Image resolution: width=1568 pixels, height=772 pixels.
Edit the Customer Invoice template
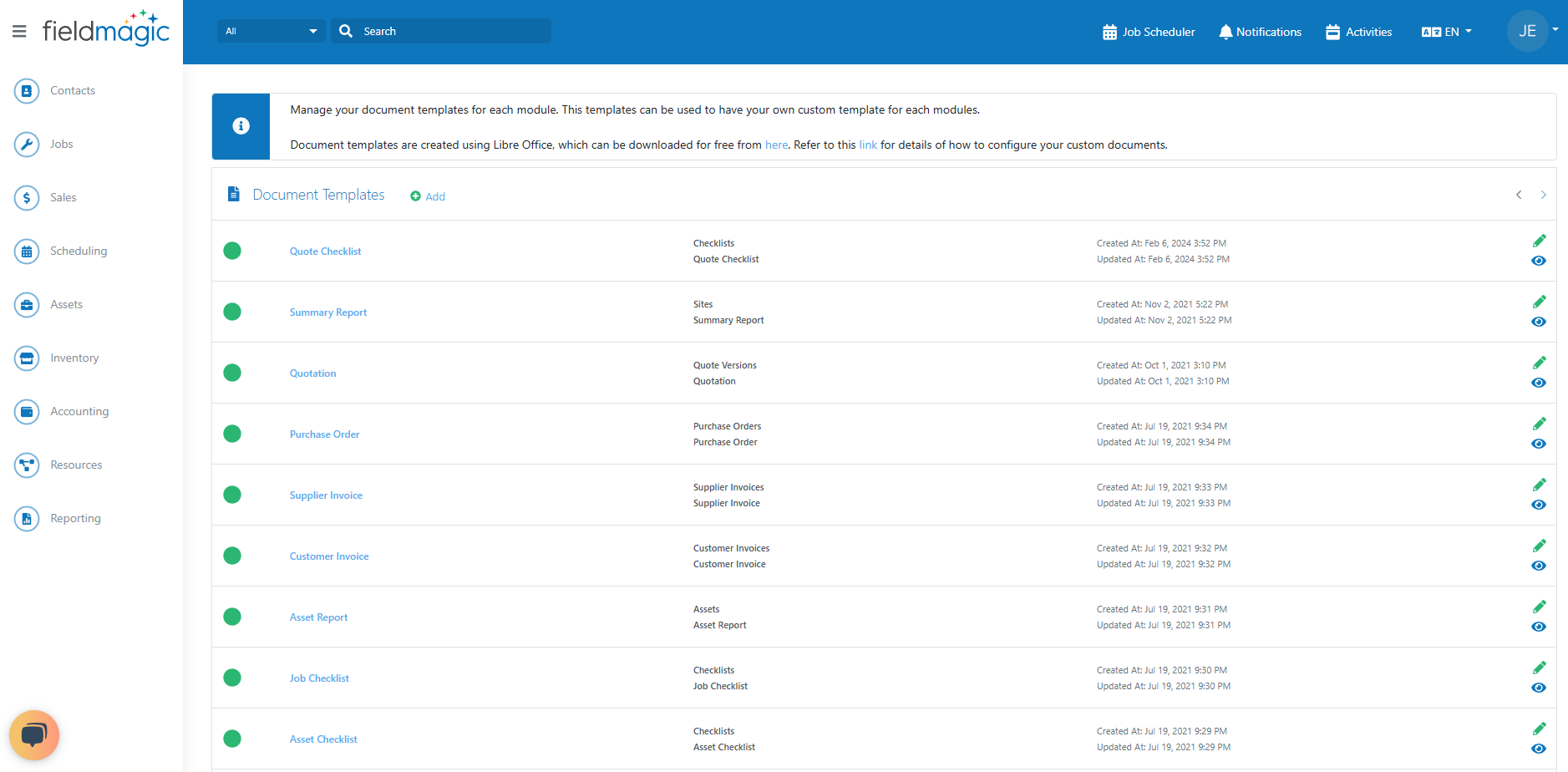(x=1539, y=546)
